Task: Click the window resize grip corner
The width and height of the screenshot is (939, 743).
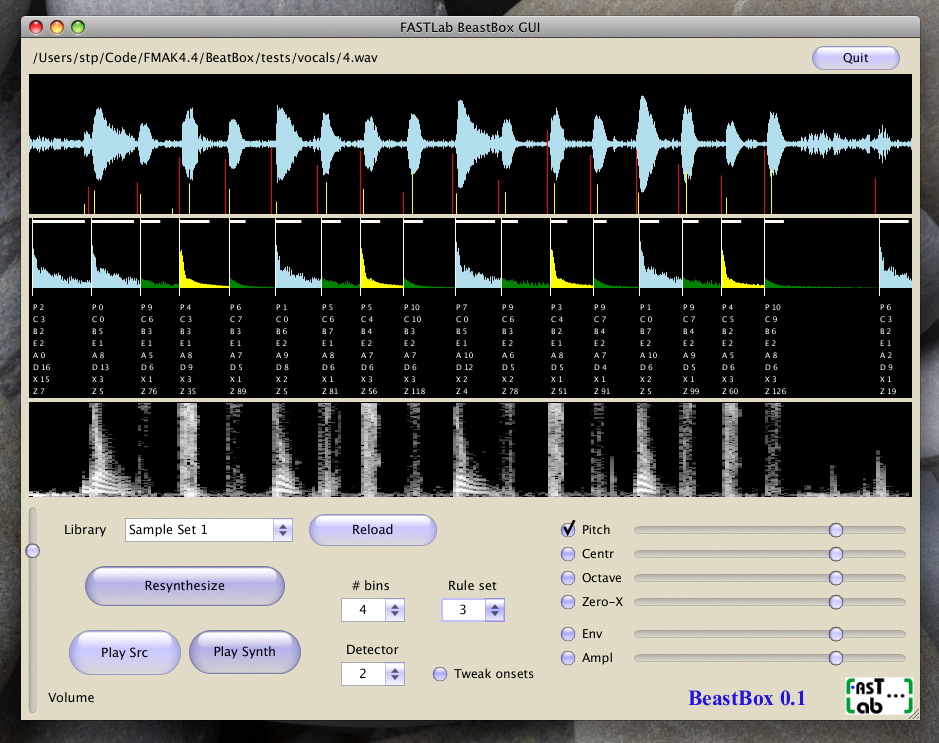Action: (913, 714)
